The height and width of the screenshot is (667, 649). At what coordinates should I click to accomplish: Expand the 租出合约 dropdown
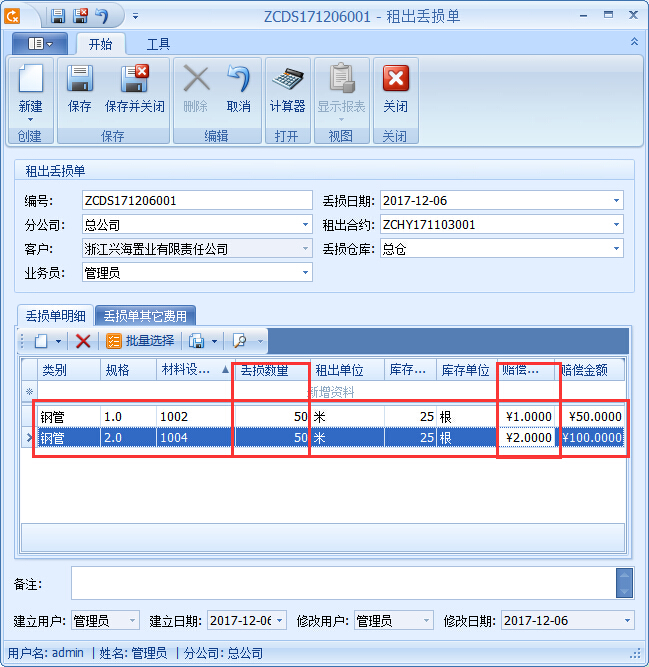tap(616, 225)
